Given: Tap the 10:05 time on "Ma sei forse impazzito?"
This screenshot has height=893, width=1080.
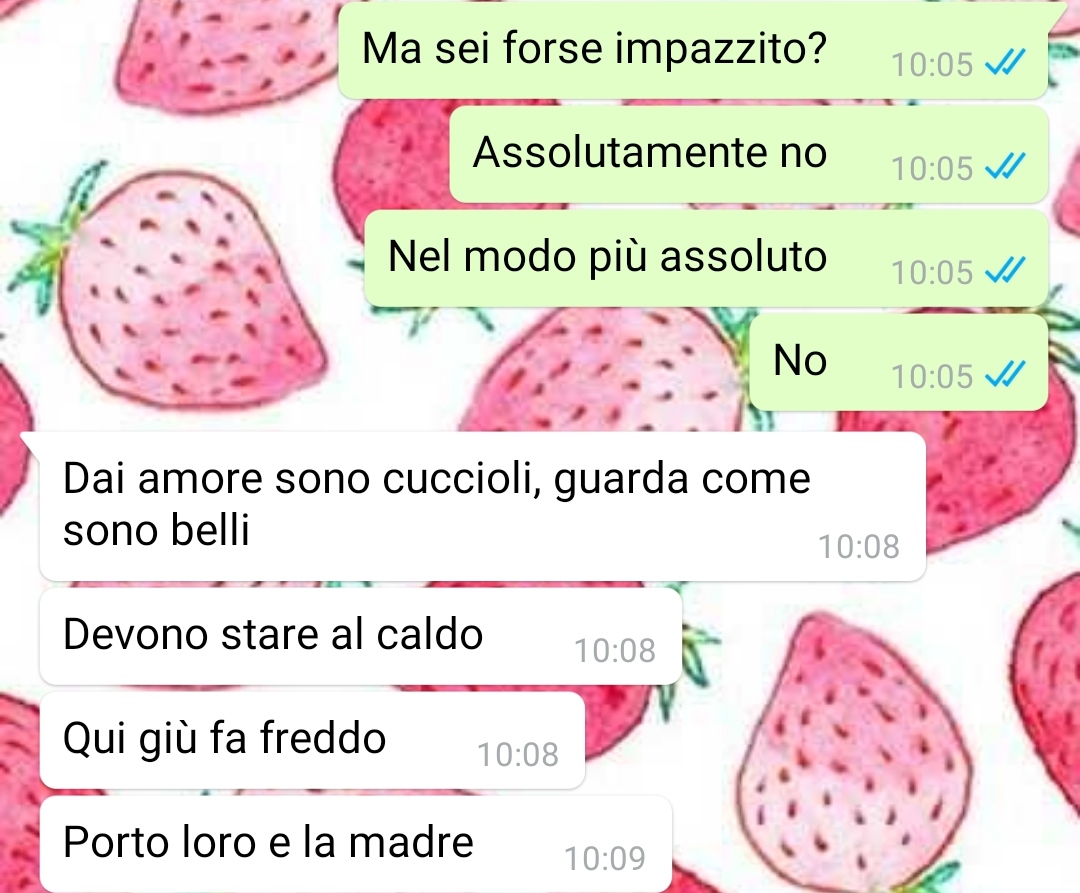Looking at the screenshot, I should (x=932, y=65).
